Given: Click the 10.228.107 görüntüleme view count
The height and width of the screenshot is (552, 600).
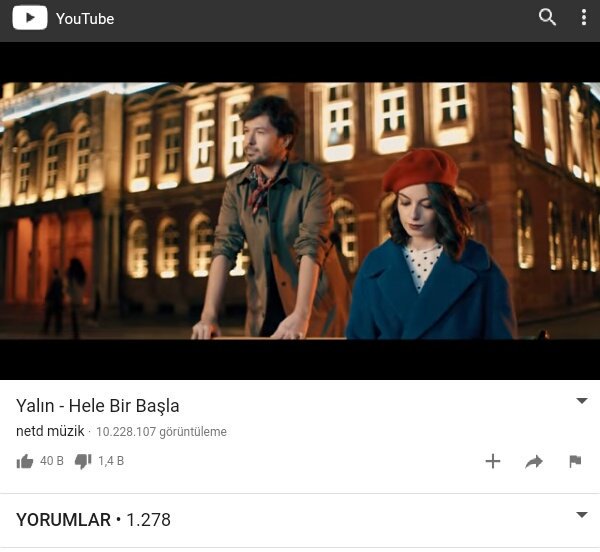Looking at the screenshot, I should click(161, 432).
